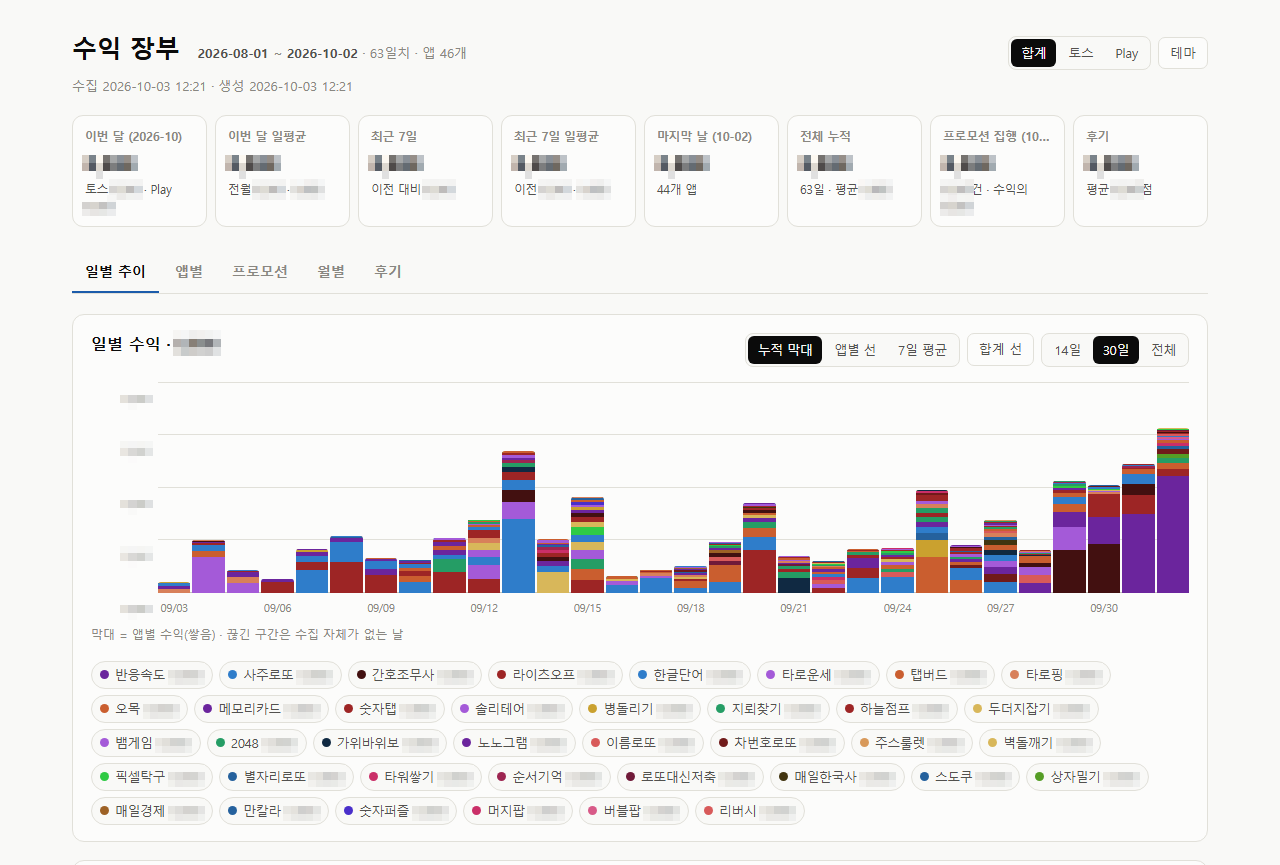
Task: Switch chart to 앱별 선
Action: coord(855,350)
